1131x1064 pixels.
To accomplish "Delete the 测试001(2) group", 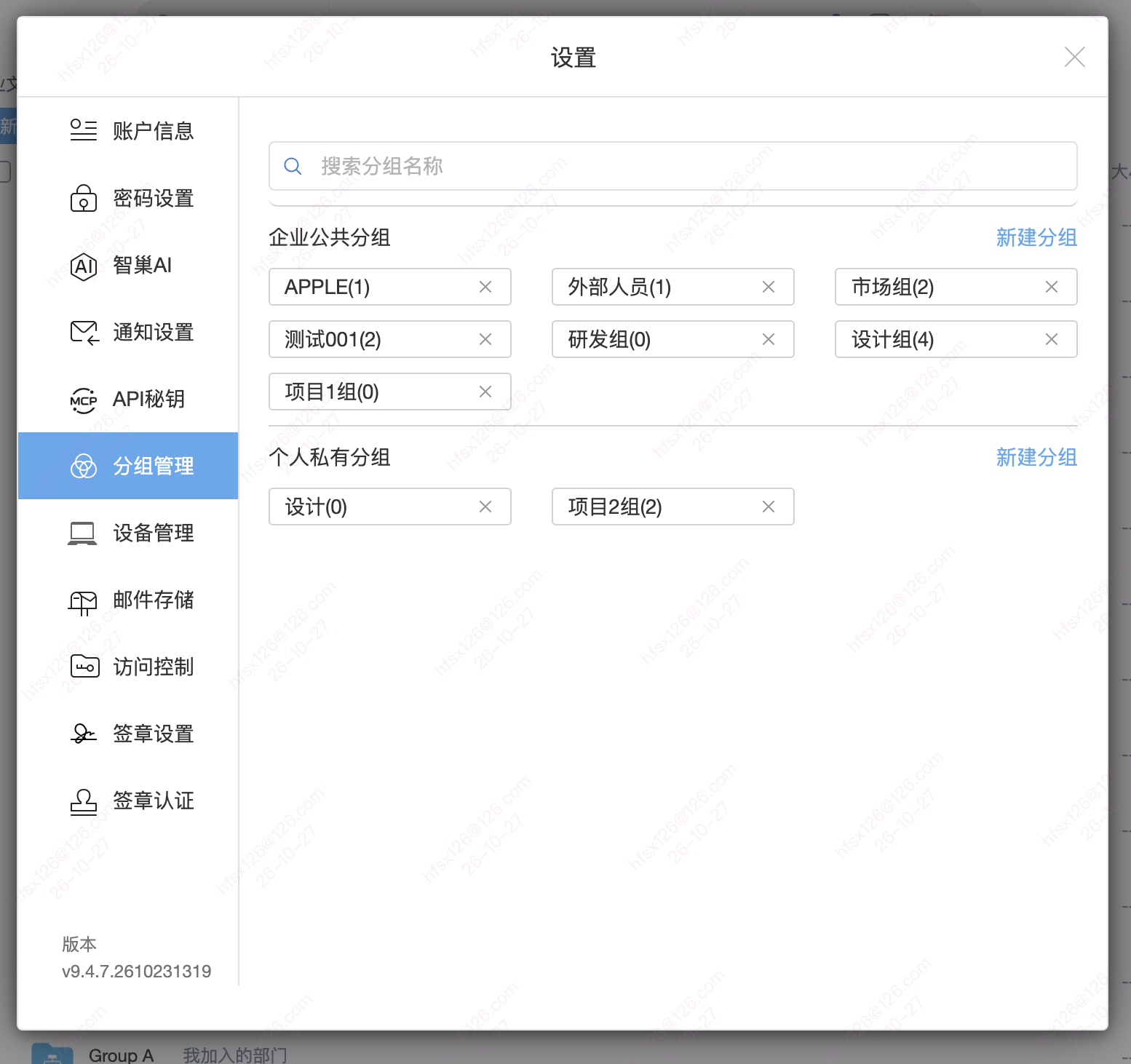I will tap(485, 339).
